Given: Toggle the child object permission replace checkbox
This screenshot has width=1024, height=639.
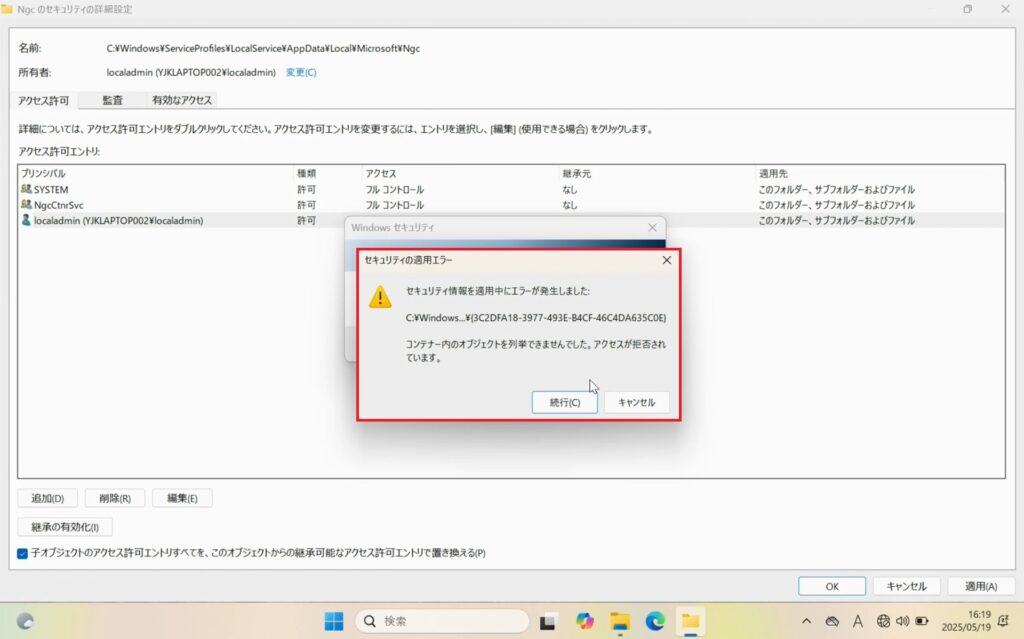Looking at the screenshot, I should tap(23, 553).
